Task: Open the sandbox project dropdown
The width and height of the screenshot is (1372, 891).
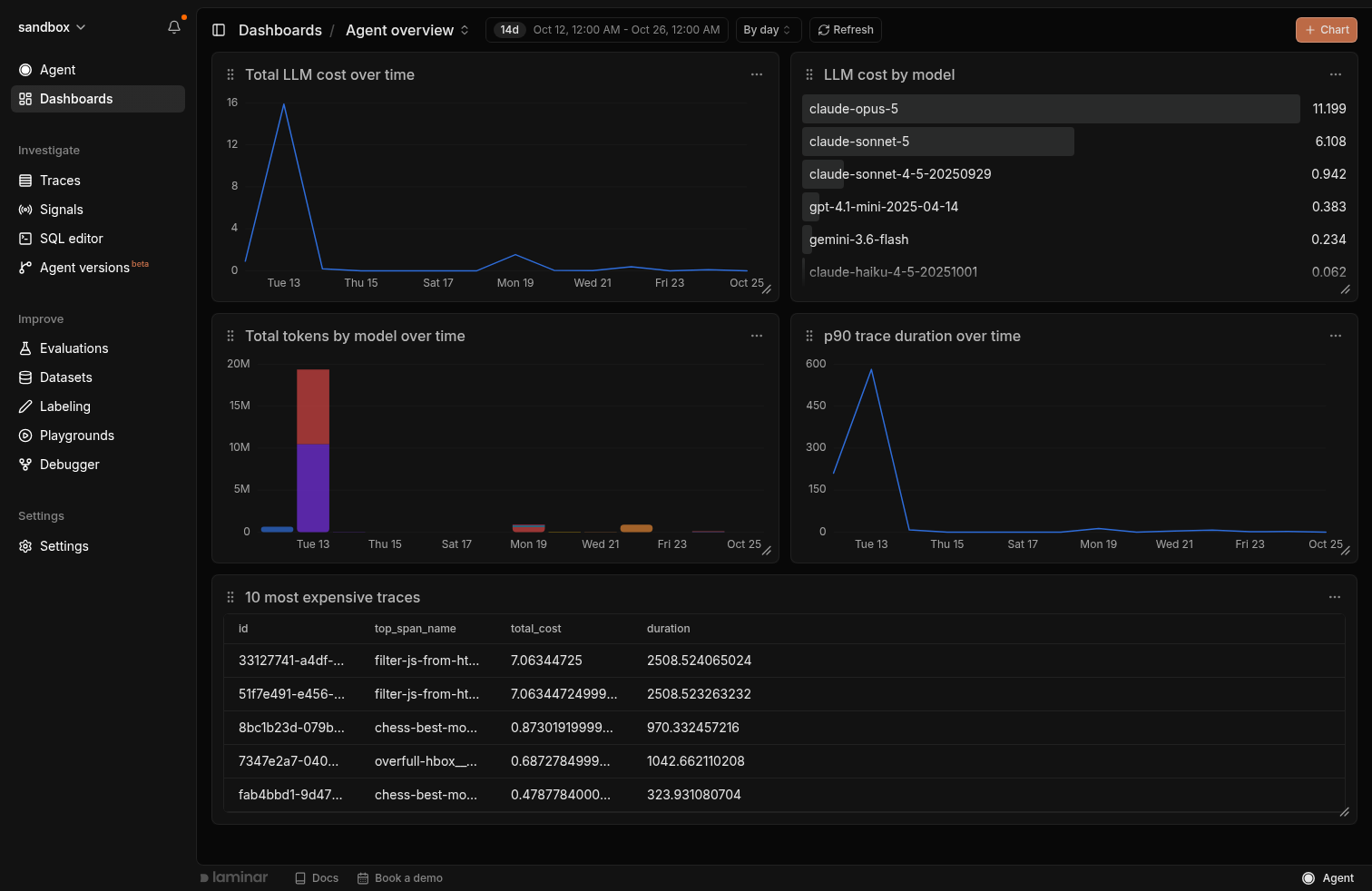Action: tap(52, 27)
